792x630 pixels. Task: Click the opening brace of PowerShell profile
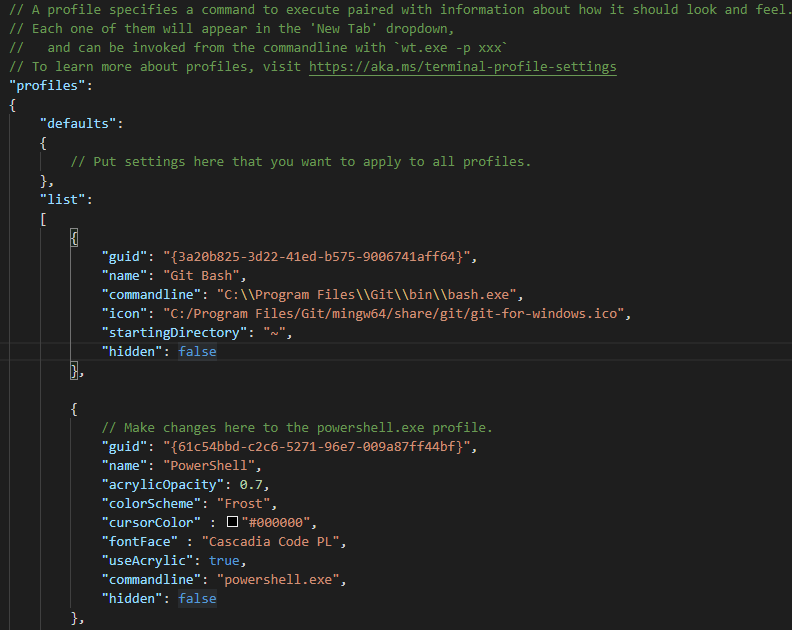click(x=74, y=409)
